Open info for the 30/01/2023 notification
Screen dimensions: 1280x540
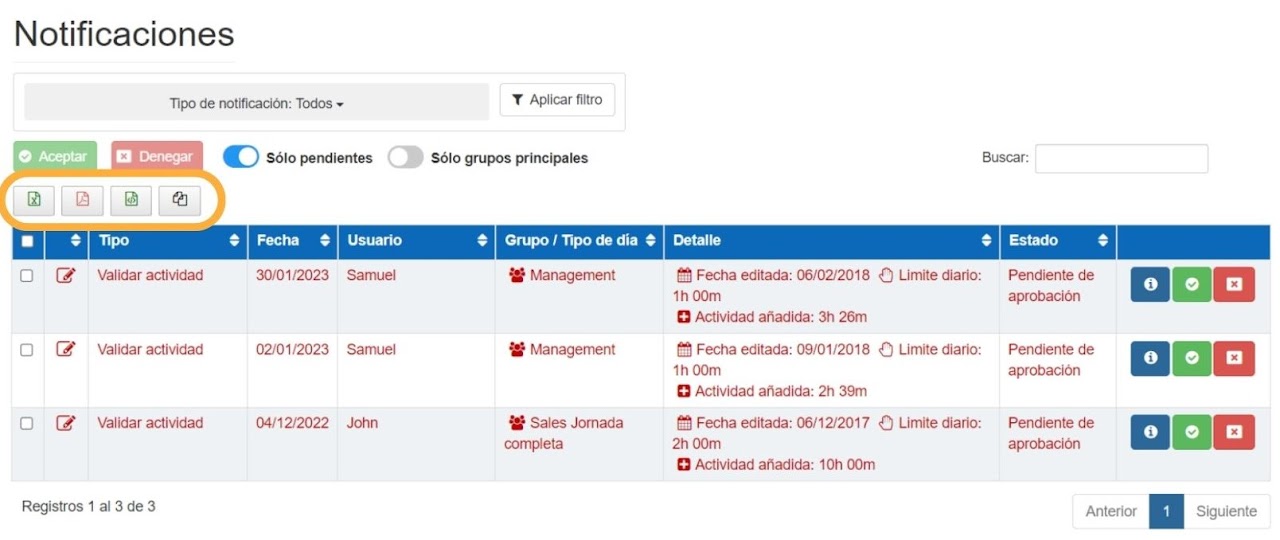tap(1150, 285)
